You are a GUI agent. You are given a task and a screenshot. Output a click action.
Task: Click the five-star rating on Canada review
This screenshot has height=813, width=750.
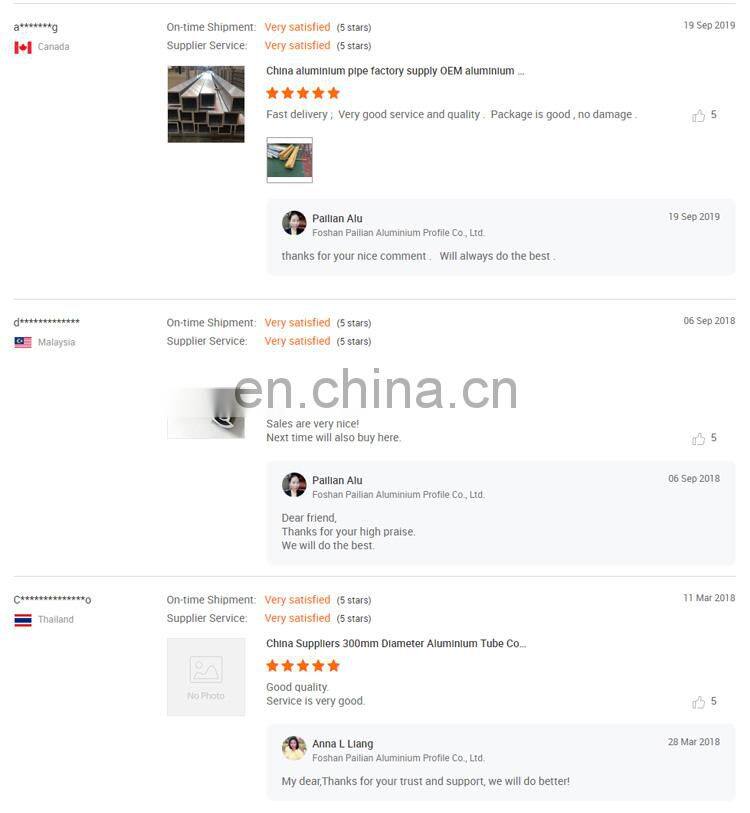pos(303,93)
